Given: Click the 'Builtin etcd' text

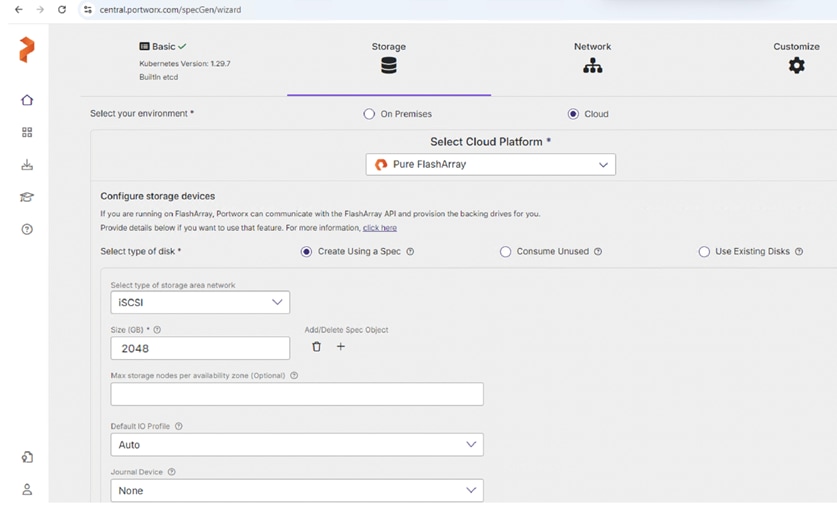Looking at the screenshot, I should (x=159, y=77).
